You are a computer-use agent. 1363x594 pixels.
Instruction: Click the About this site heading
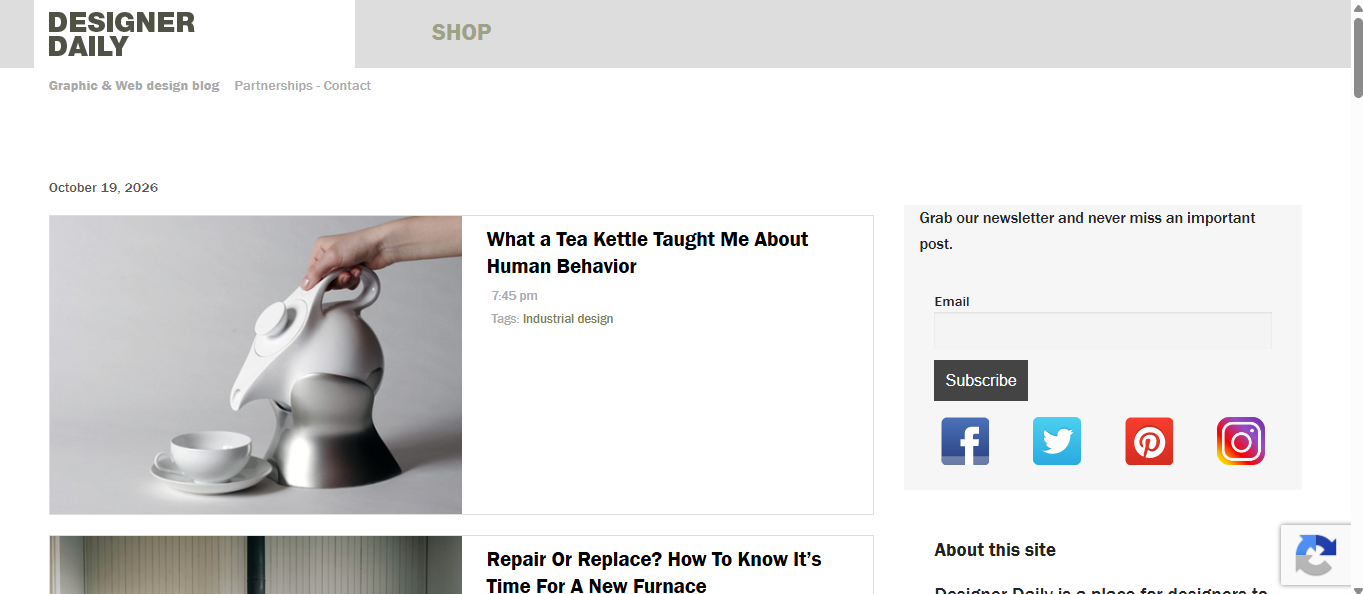[995, 550]
